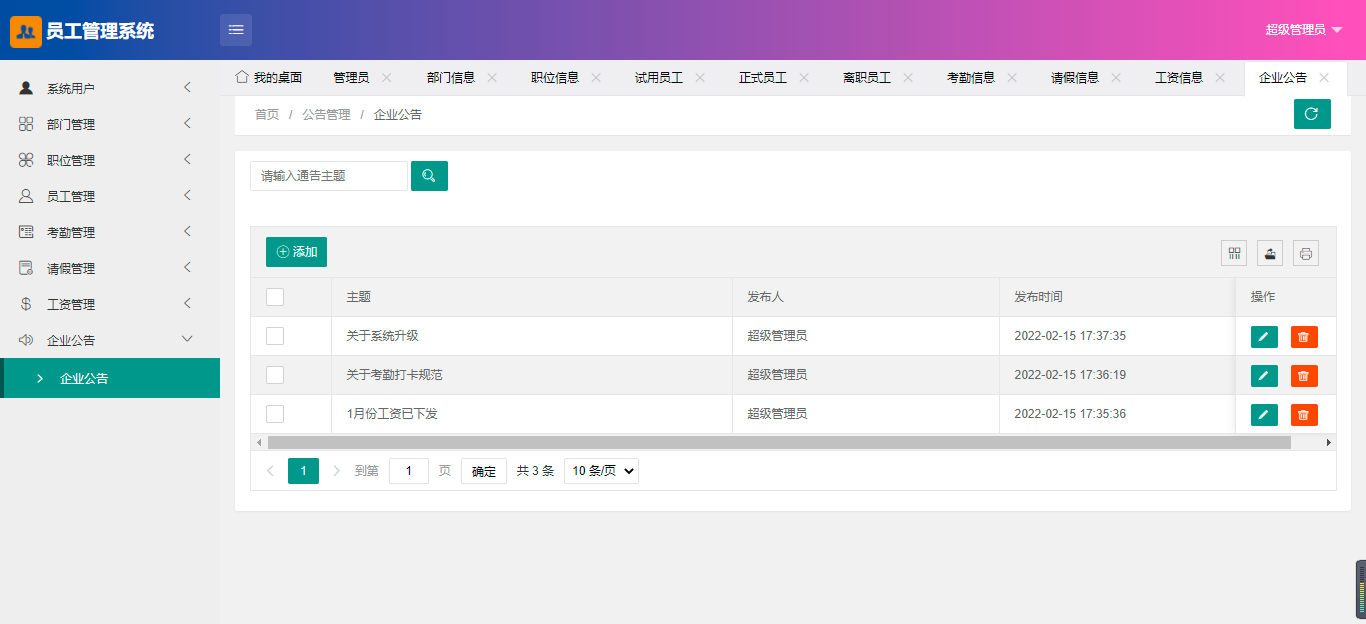Switch to the 职位信息 tab

click(x=555, y=77)
